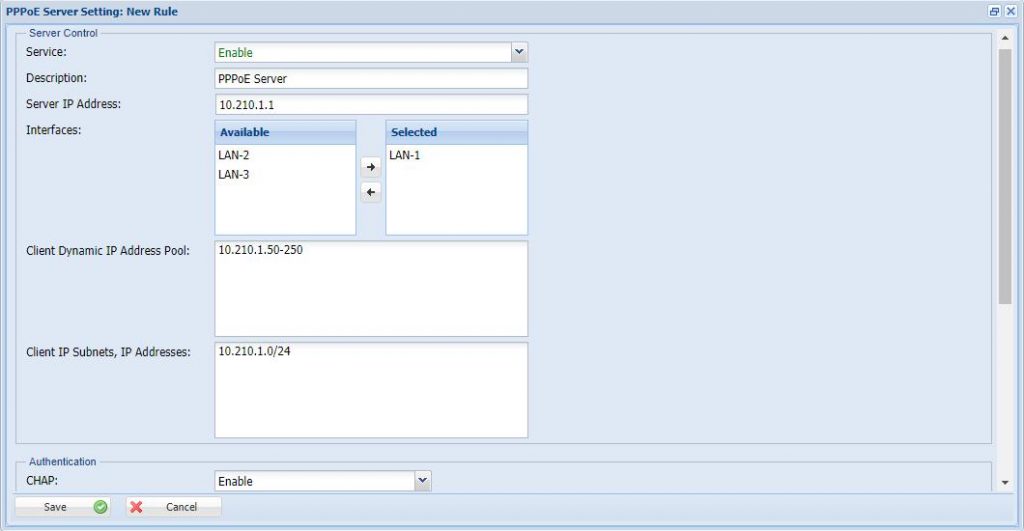Image resolution: width=1024 pixels, height=531 pixels.
Task: Click the Selected column header
Action: coord(456,132)
